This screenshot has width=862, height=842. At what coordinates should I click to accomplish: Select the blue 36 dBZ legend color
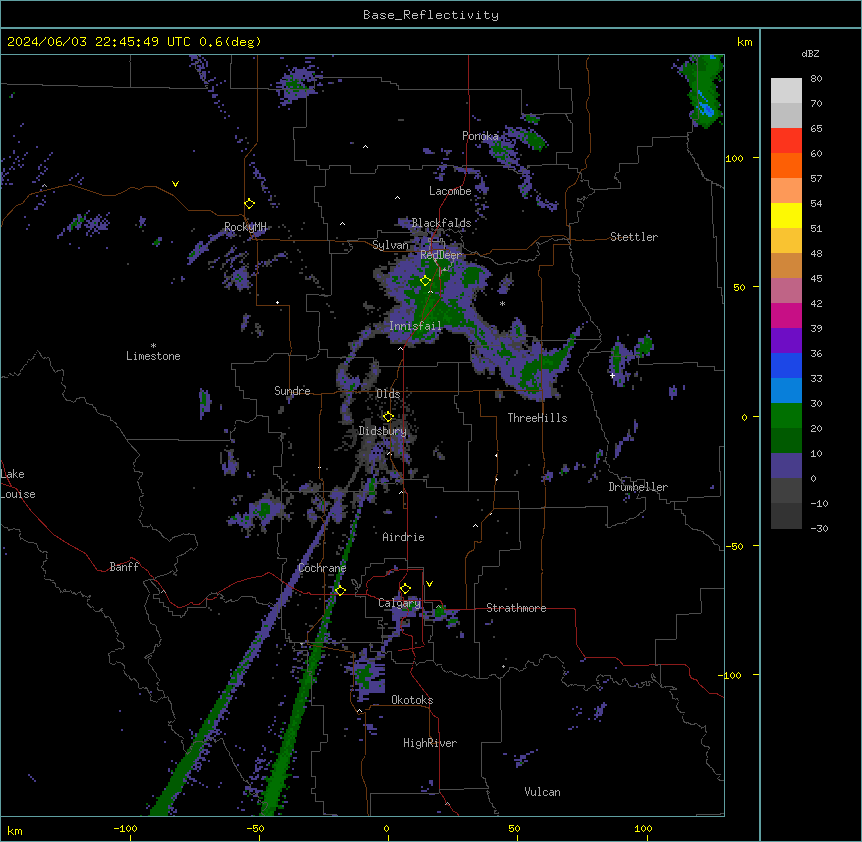pyautogui.click(x=786, y=365)
